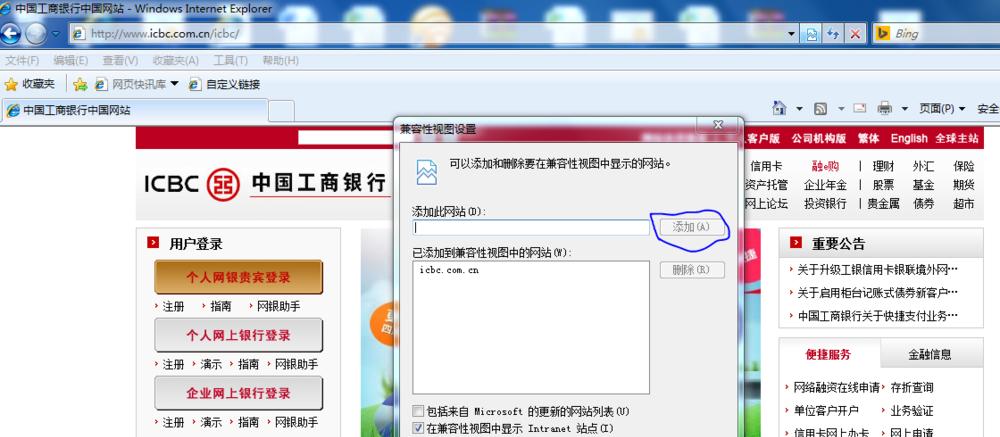Expand the Print dropdown arrow

[x=904, y=109]
